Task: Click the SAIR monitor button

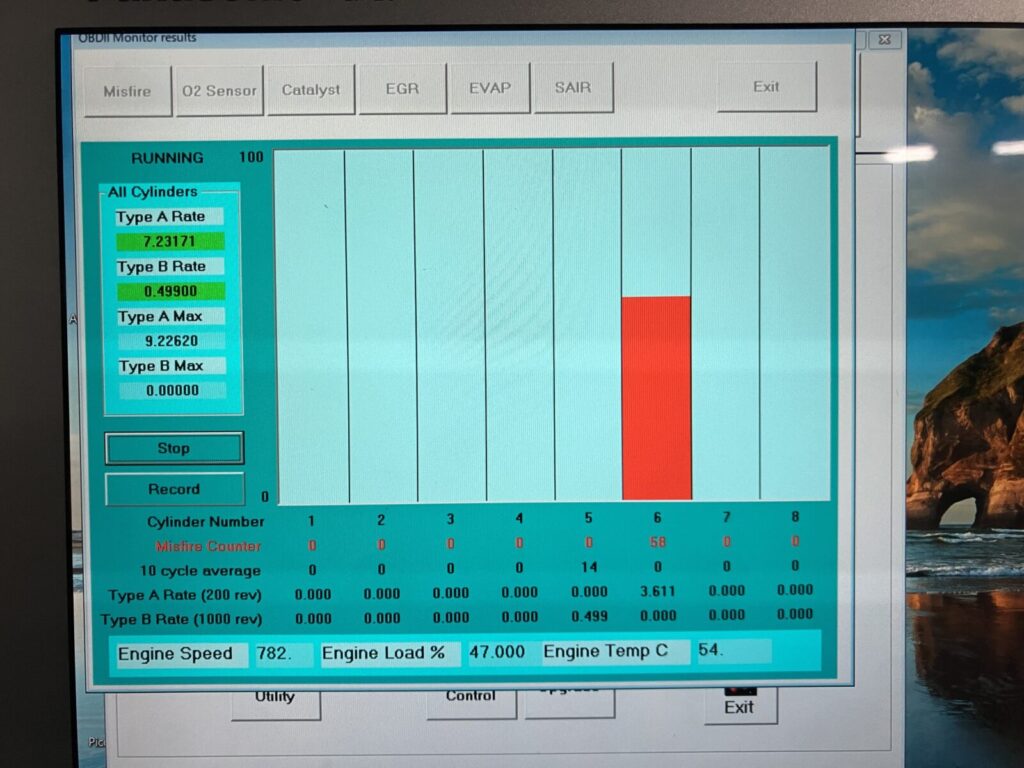Action: click(573, 88)
